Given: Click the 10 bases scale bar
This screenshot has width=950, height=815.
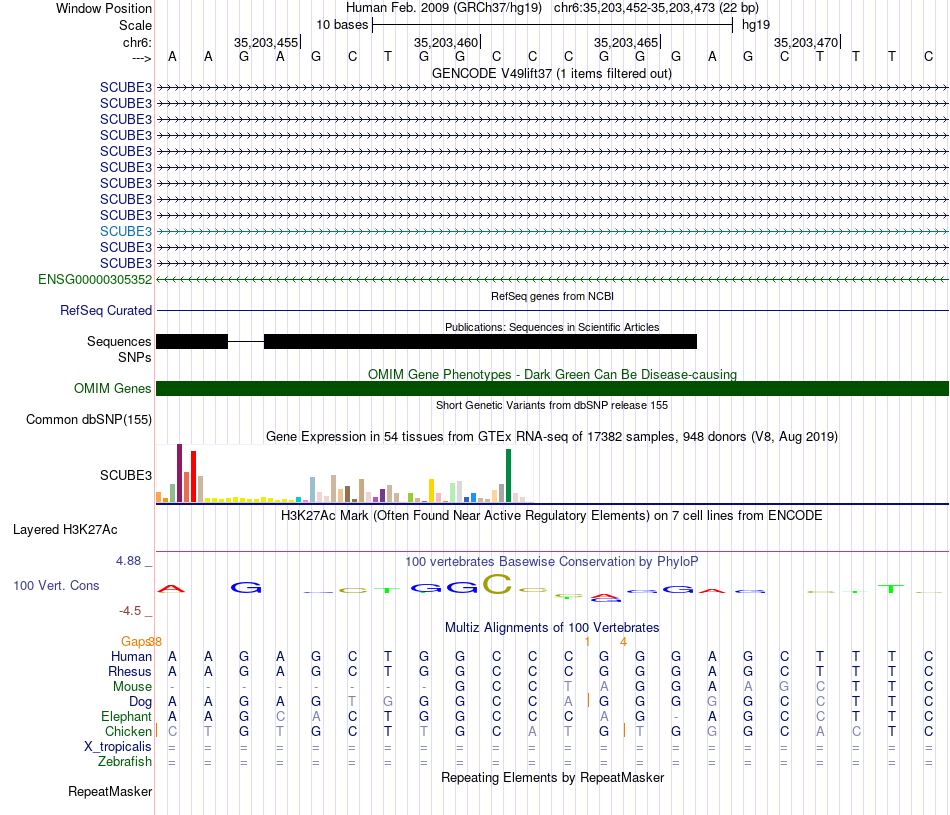Looking at the screenshot, I should pyautogui.click(x=553, y=25).
